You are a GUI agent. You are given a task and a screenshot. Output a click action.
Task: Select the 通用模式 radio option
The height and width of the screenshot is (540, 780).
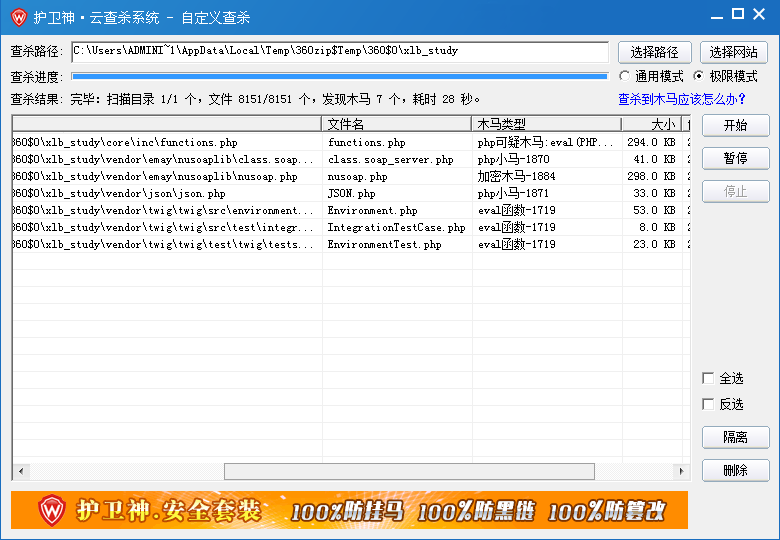point(625,76)
